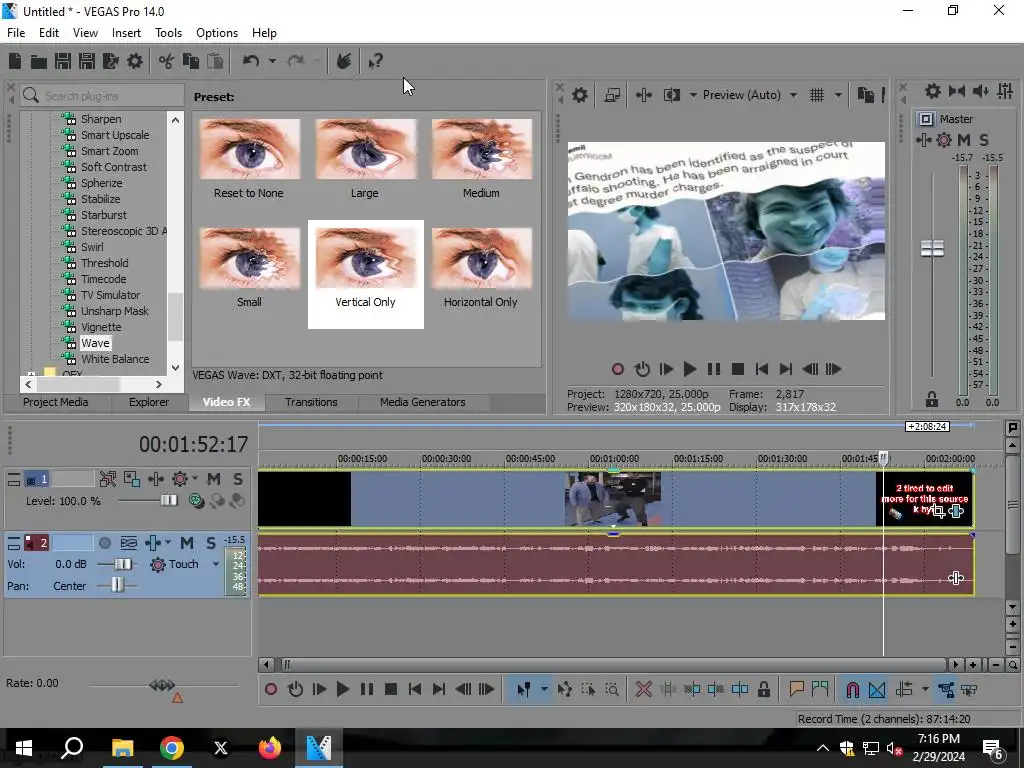The width and height of the screenshot is (1024, 768).
Task: Expand the Undo history dropdown arrow
Action: (272, 61)
